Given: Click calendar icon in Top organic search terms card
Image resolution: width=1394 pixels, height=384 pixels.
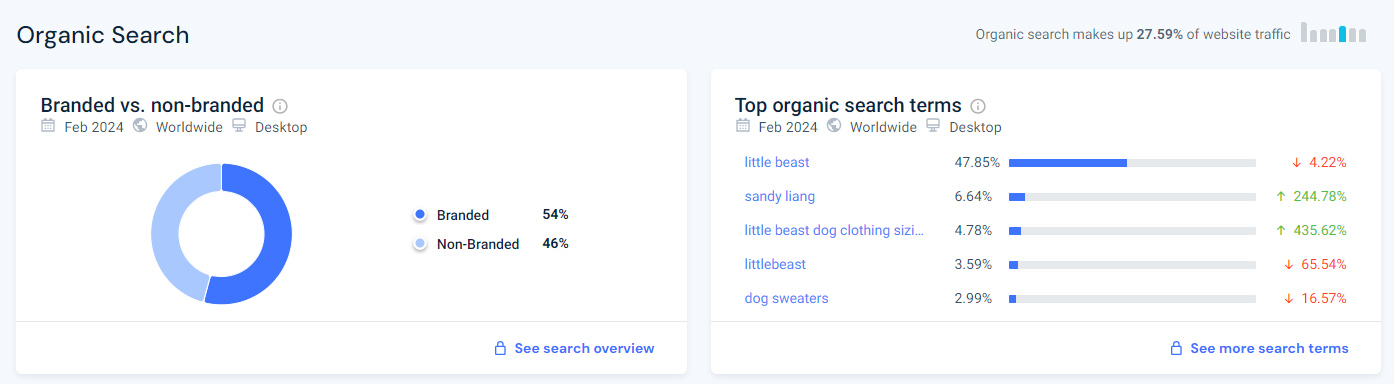Looking at the screenshot, I should pyautogui.click(x=742, y=126).
